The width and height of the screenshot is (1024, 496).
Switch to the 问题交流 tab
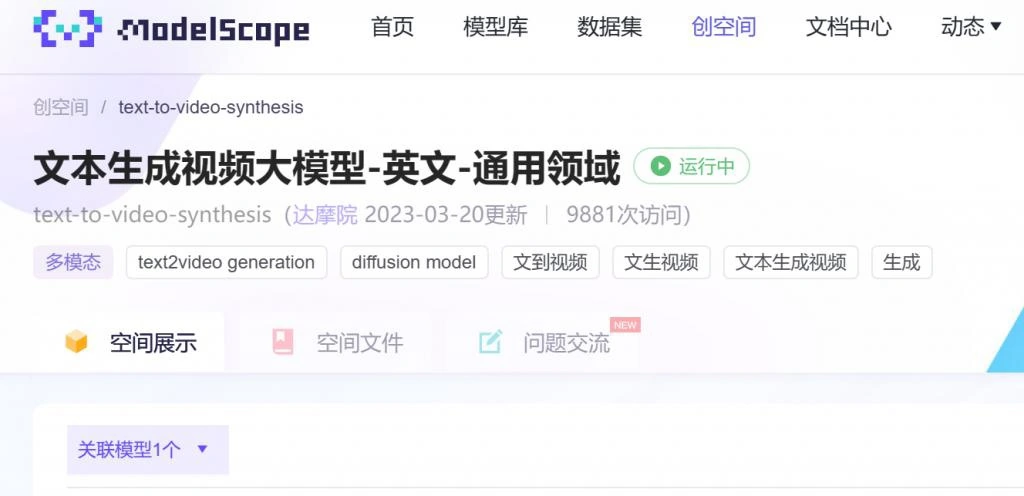pyautogui.click(x=544, y=342)
